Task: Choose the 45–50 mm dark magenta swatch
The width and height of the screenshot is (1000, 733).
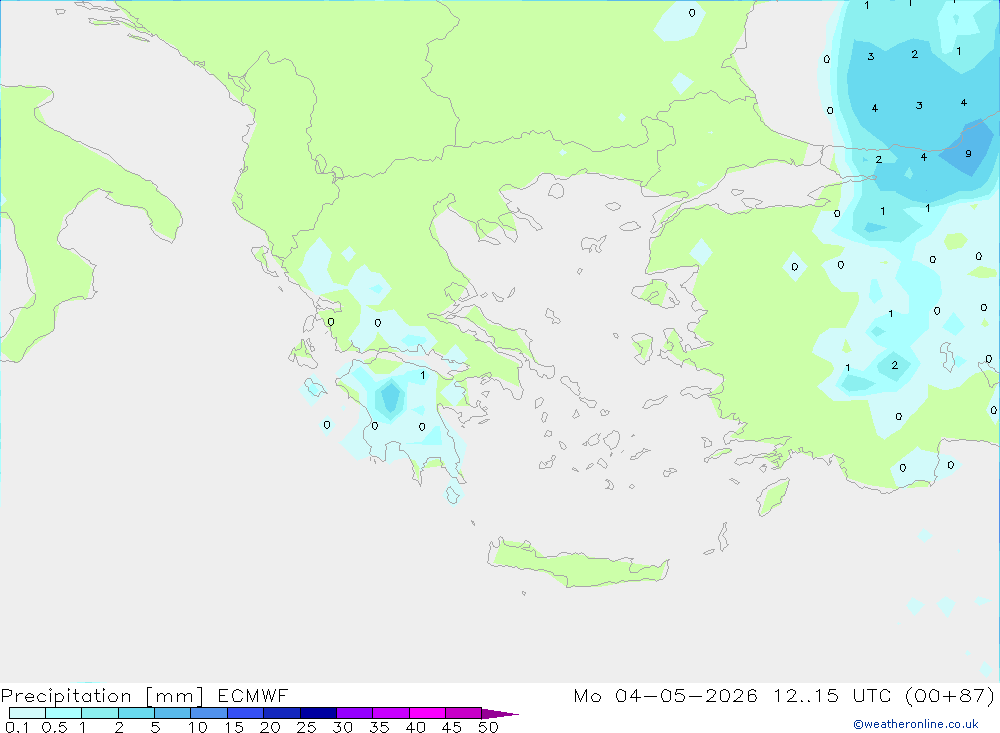Action: [x=464, y=713]
